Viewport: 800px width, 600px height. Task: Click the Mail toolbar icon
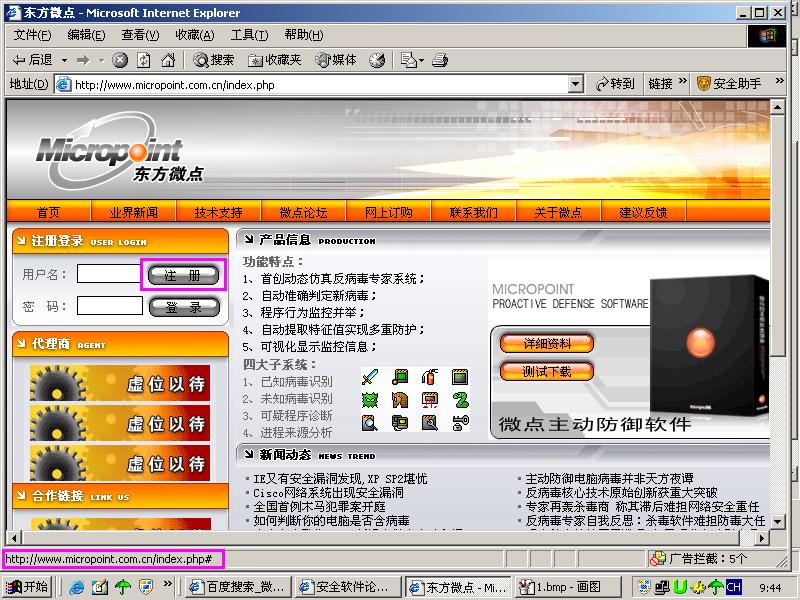tap(409, 60)
